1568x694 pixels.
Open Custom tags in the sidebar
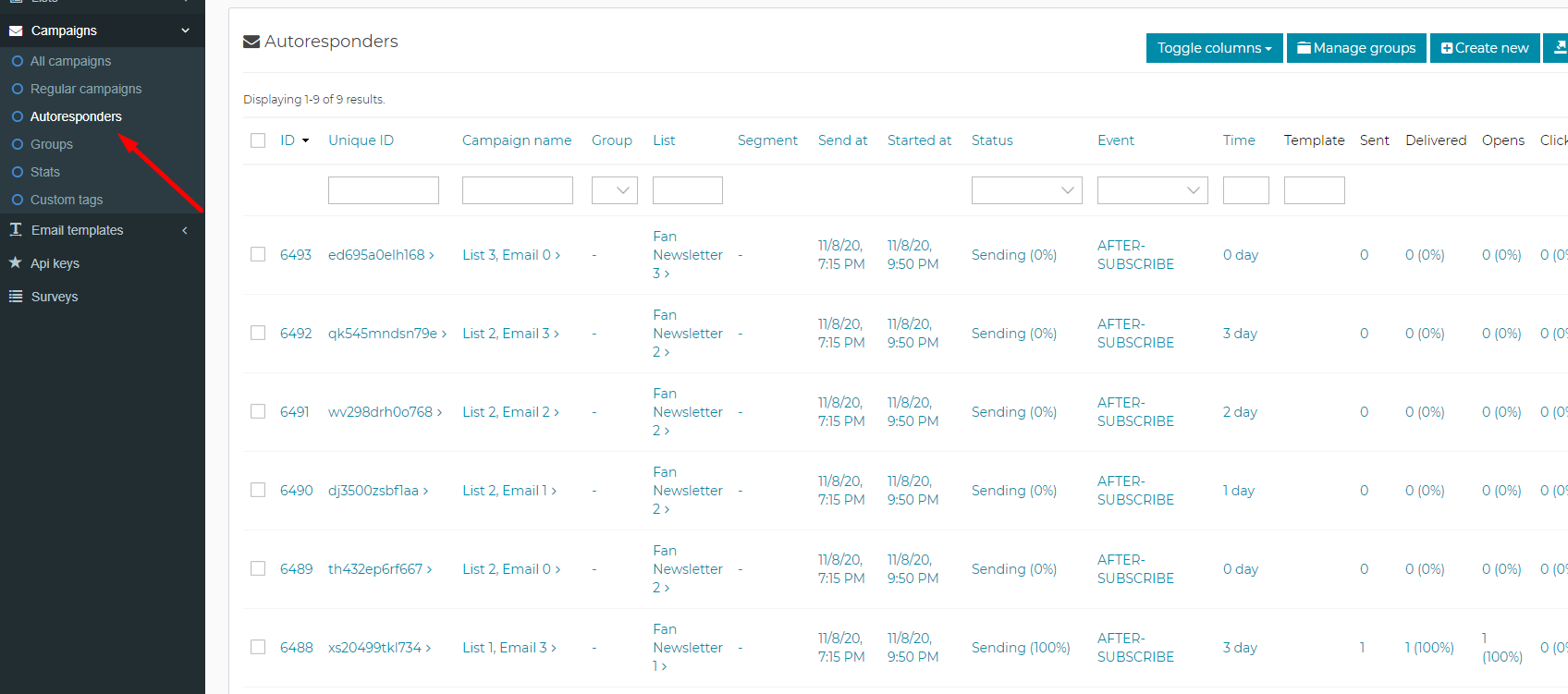click(67, 200)
